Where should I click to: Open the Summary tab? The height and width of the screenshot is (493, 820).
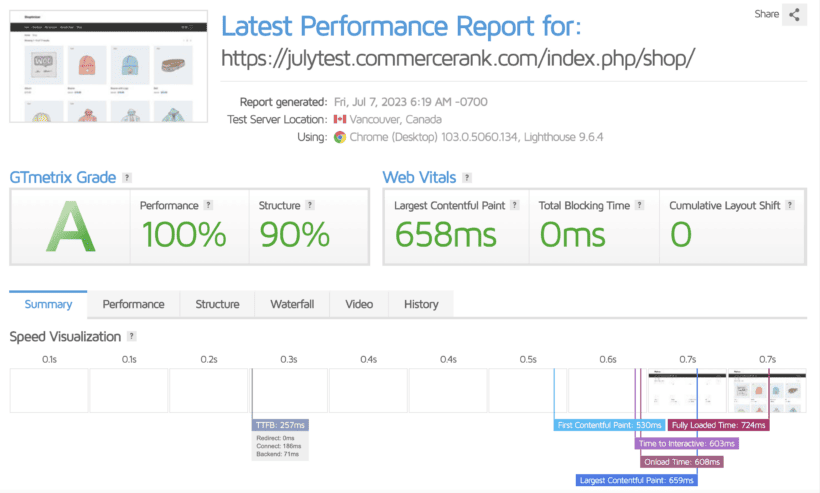click(x=48, y=304)
